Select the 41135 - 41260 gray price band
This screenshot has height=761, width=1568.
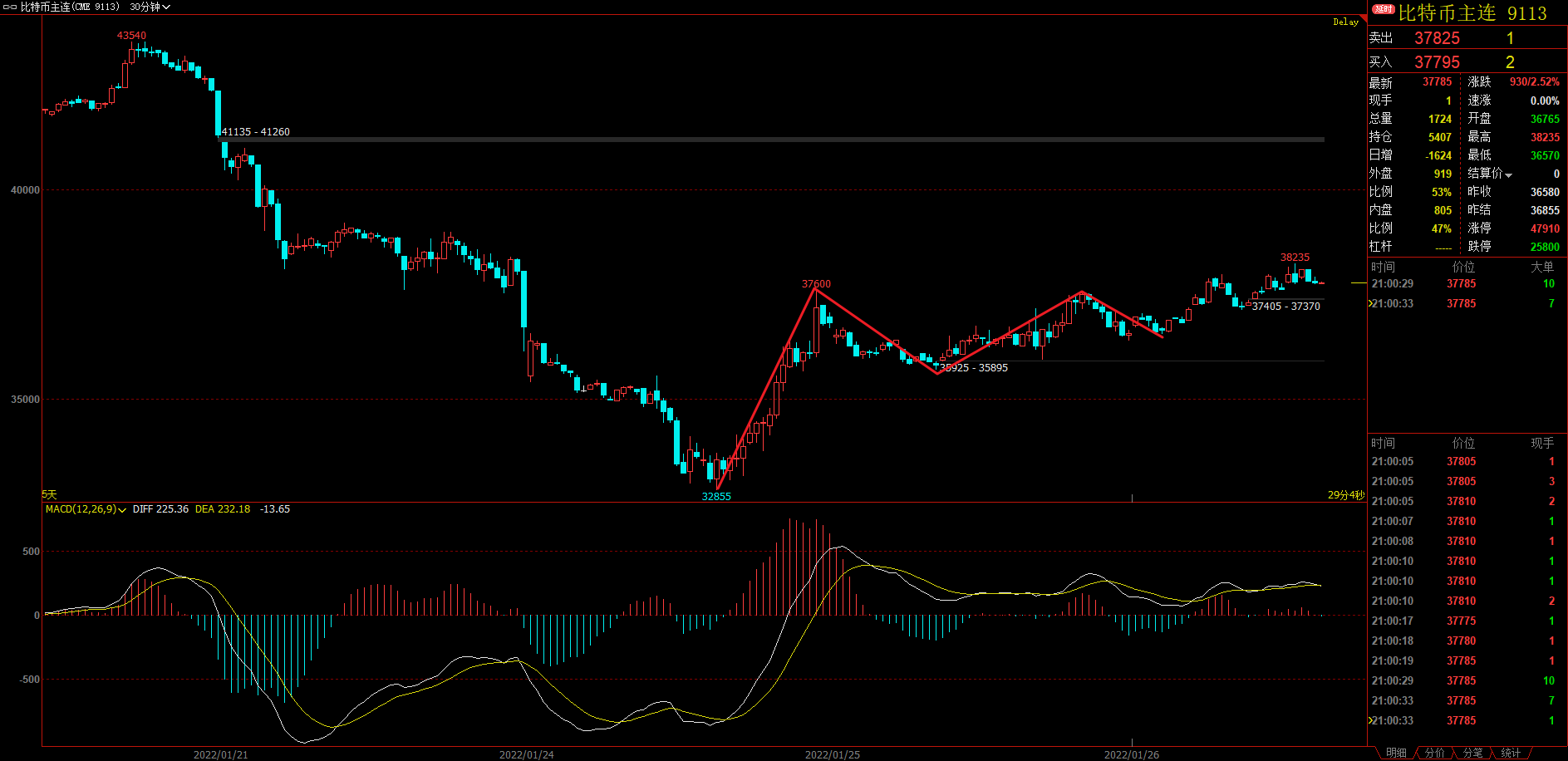(771, 140)
